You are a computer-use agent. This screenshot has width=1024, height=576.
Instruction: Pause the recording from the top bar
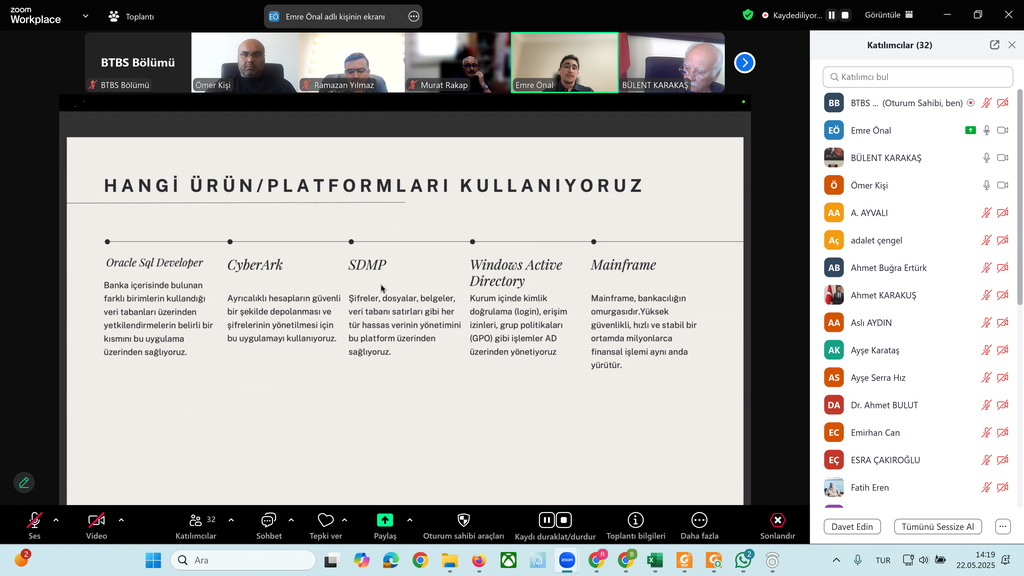[831, 15]
